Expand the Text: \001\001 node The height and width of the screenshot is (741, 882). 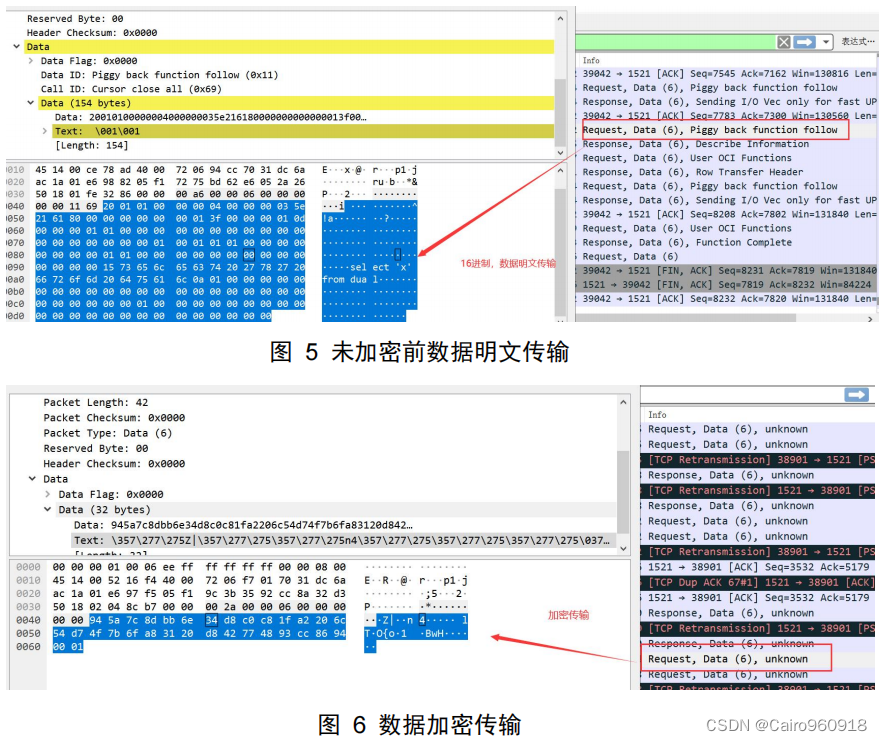pyautogui.click(x=45, y=131)
